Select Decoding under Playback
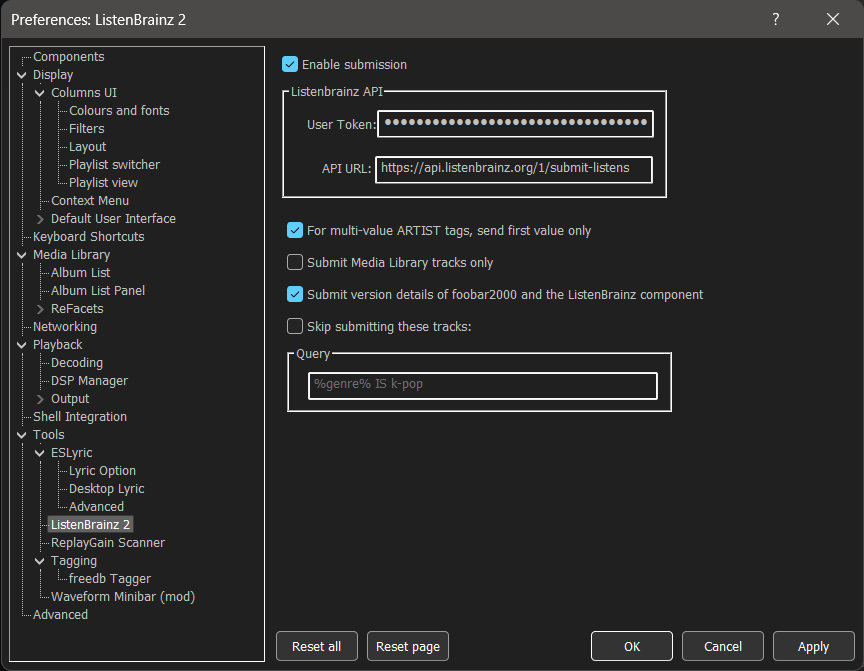Viewport: 864px width, 671px height. [x=77, y=363]
